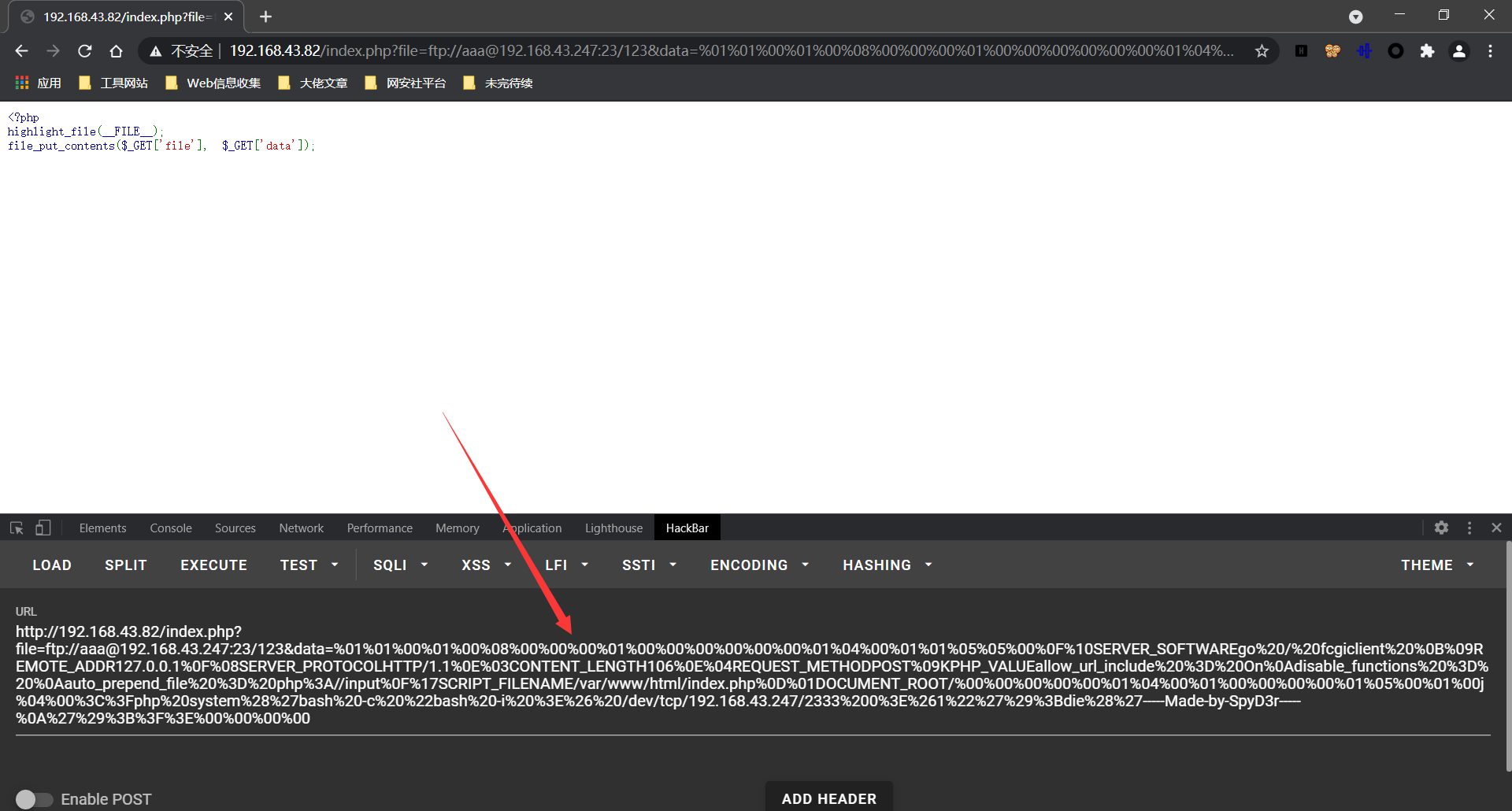Click the black square extension icon
1512x811 pixels.
(x=1301, y=51)
